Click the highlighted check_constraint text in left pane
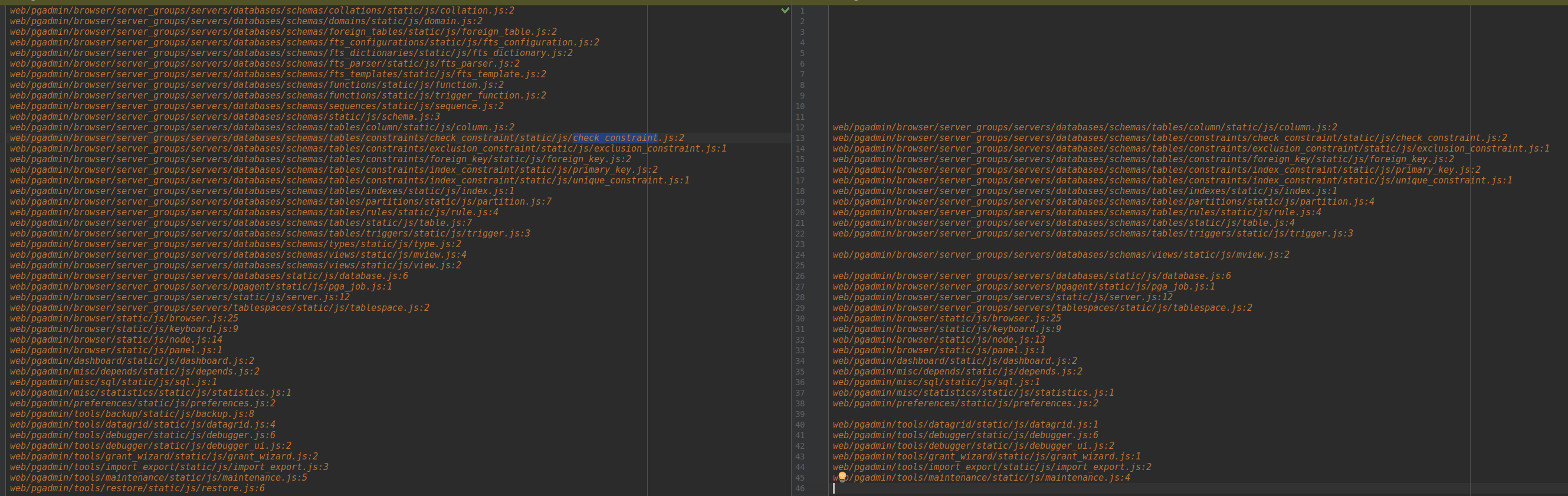1568x496 pixels. point(615,138)
